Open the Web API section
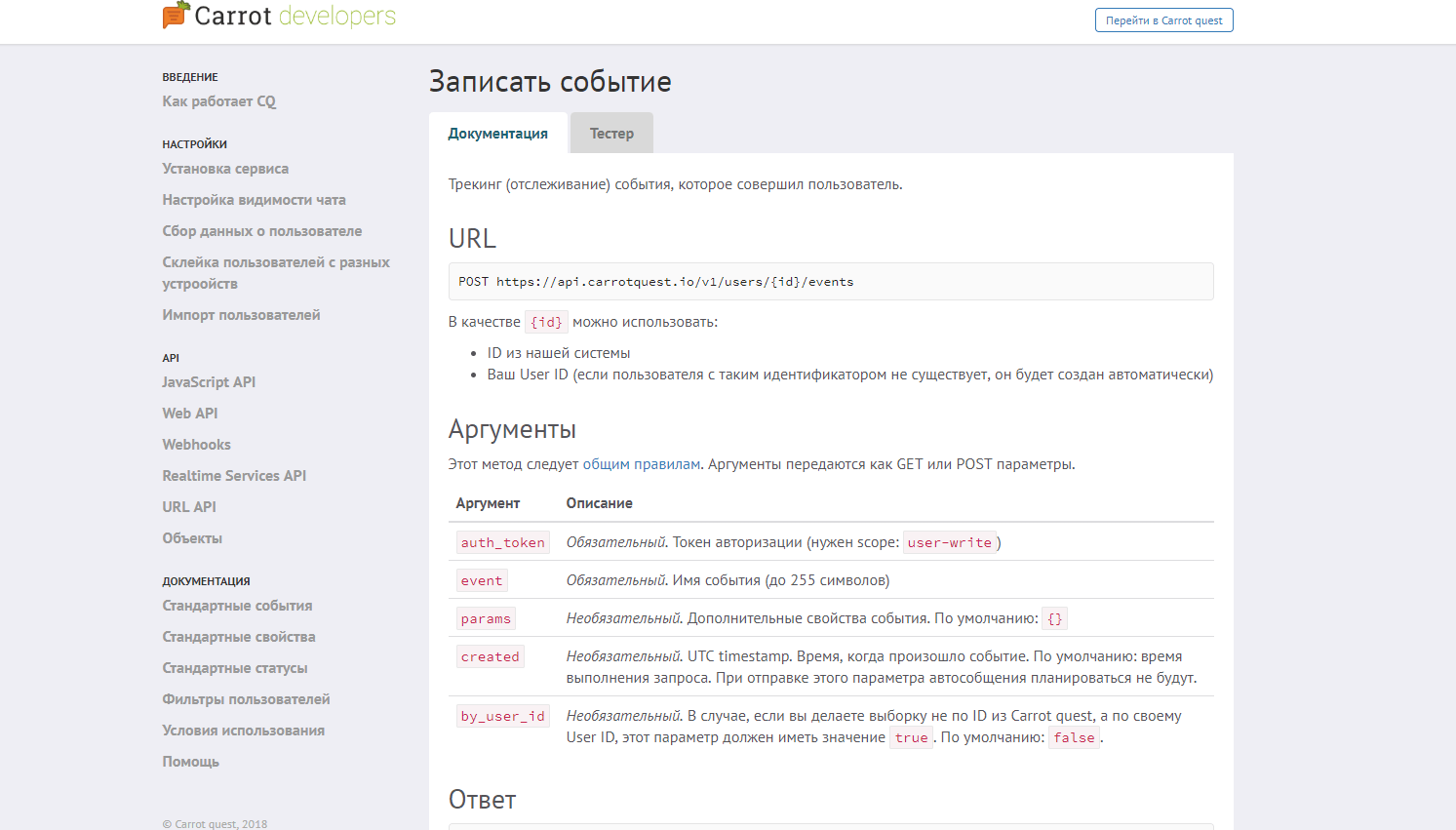The image size is (1456, 830). point(190,414)
